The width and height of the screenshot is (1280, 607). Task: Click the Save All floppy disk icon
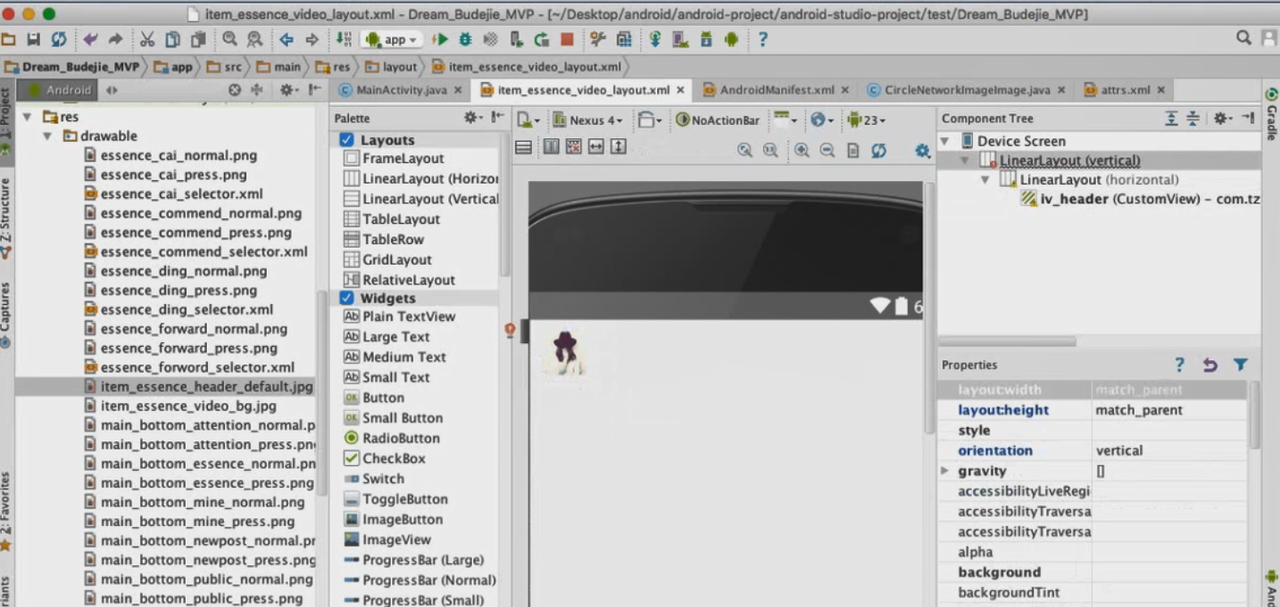[x=33, y=39]
